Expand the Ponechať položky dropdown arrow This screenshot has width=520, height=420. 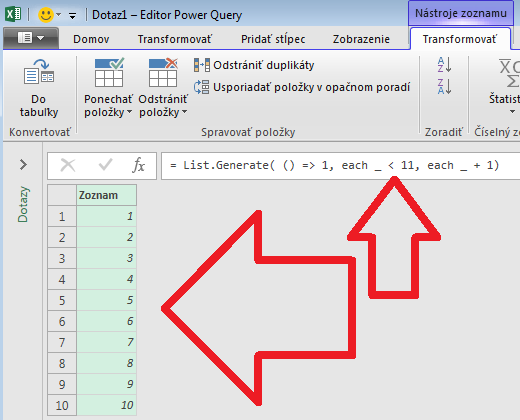[130, 112]
